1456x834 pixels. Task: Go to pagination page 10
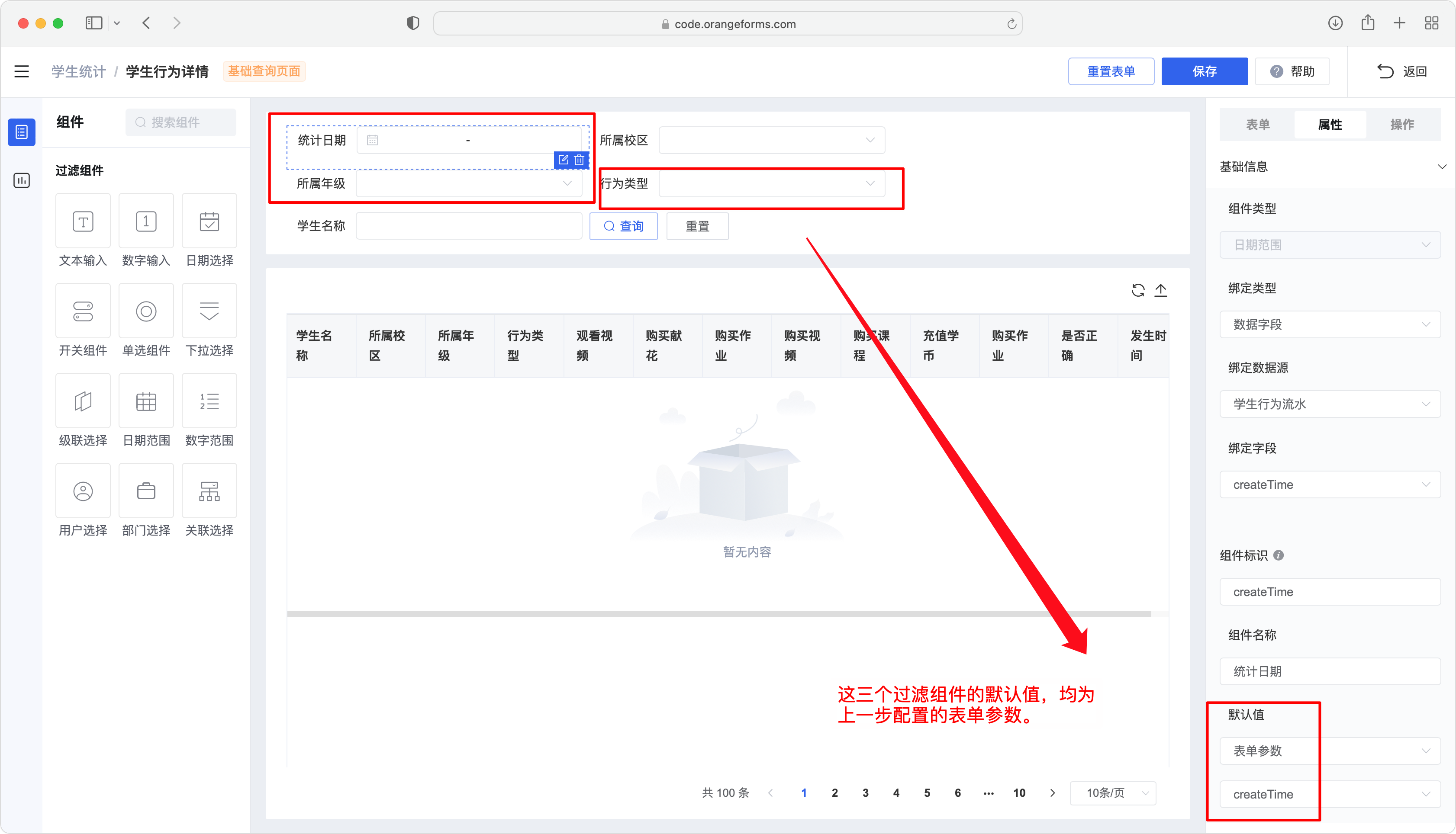tap(1019, 793)
